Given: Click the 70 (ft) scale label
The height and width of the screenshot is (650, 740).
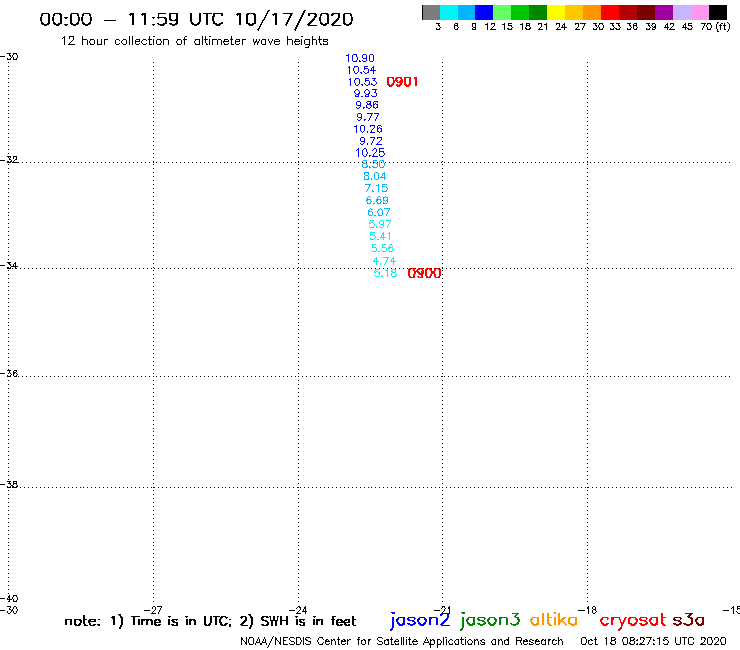Looking at the screenshot, I should tap(715, 27).
